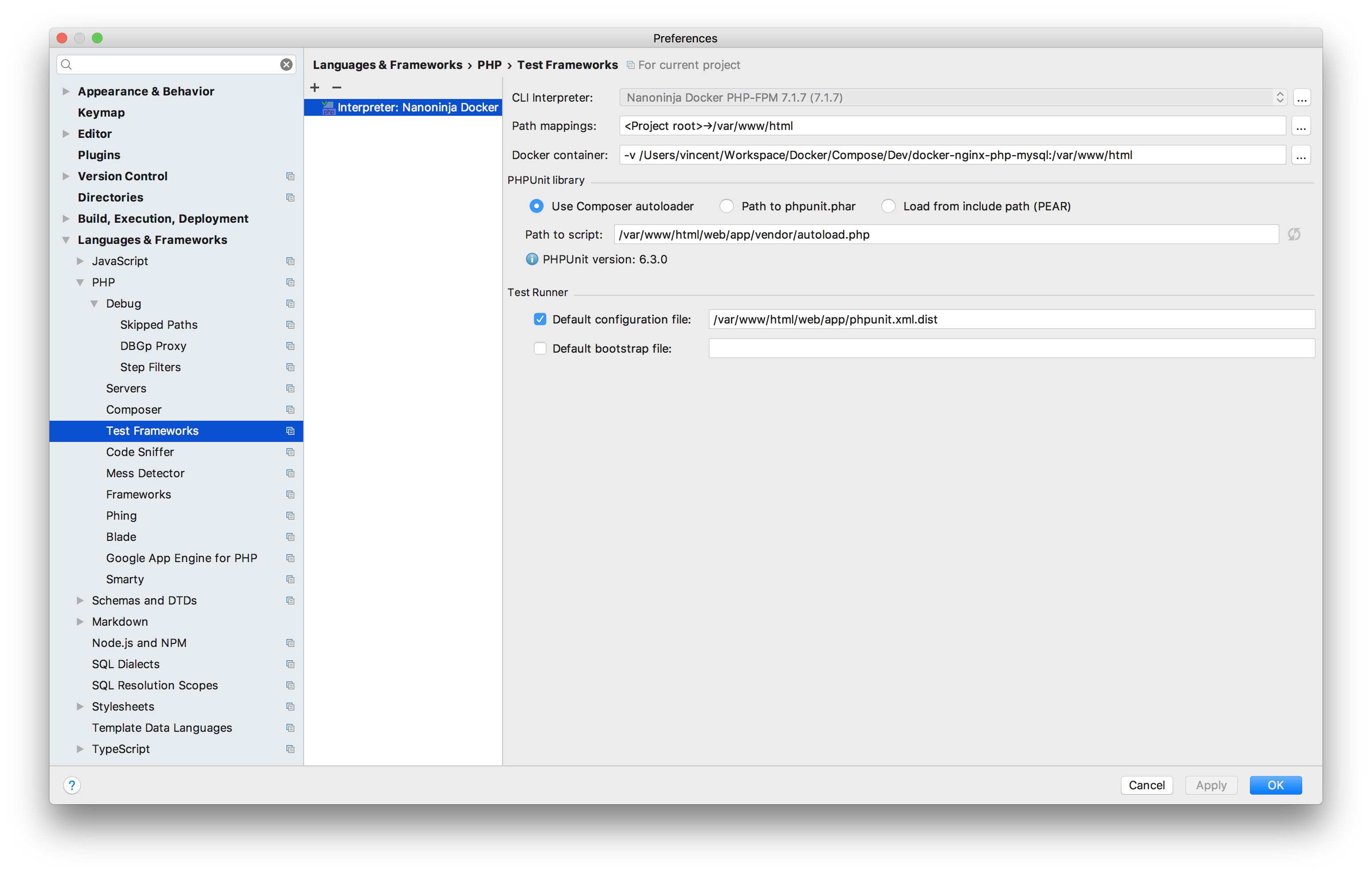Click the add test framework plus icon

(315, 87)
